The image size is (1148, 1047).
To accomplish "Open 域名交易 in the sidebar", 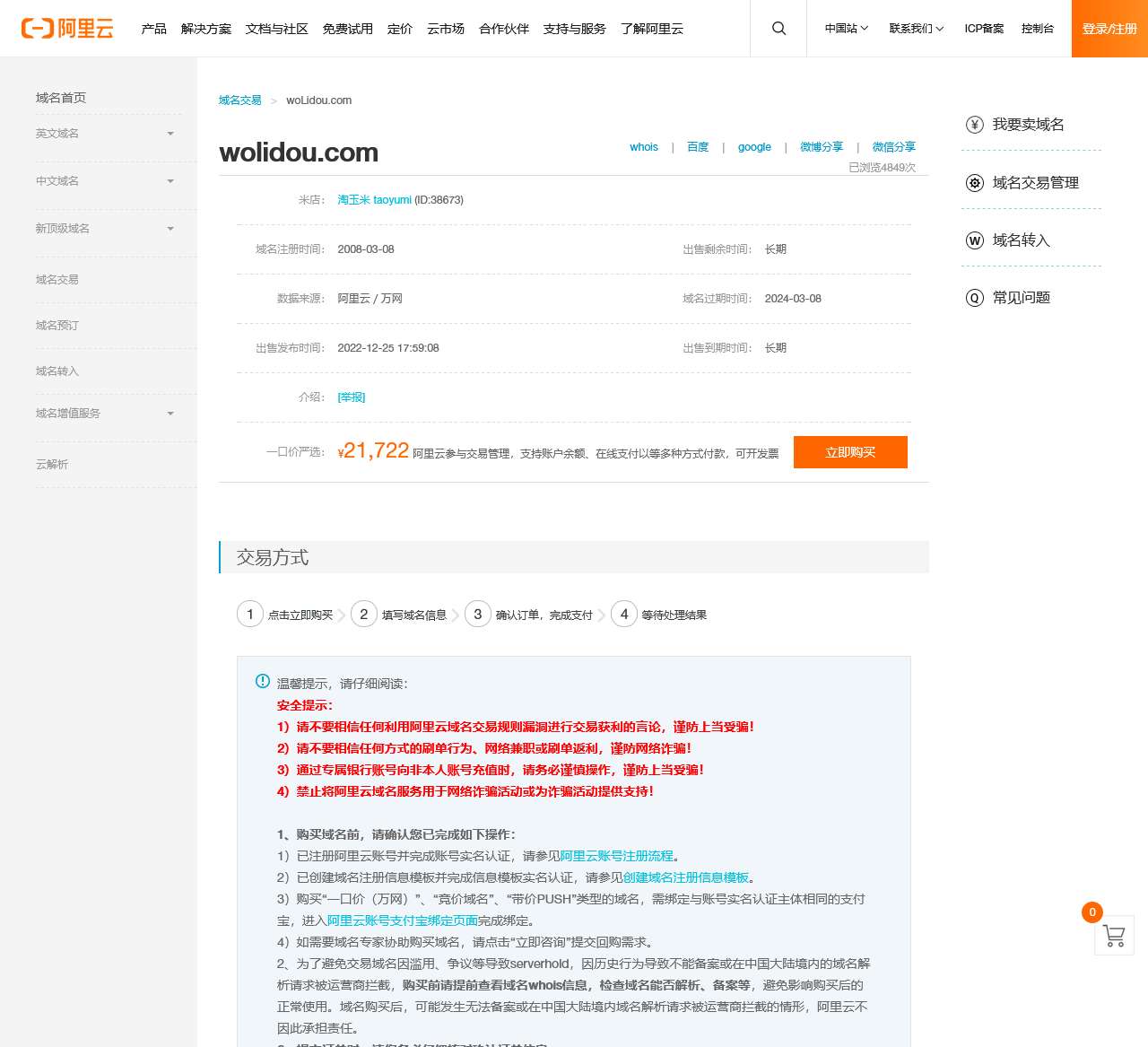I will 57,280.
